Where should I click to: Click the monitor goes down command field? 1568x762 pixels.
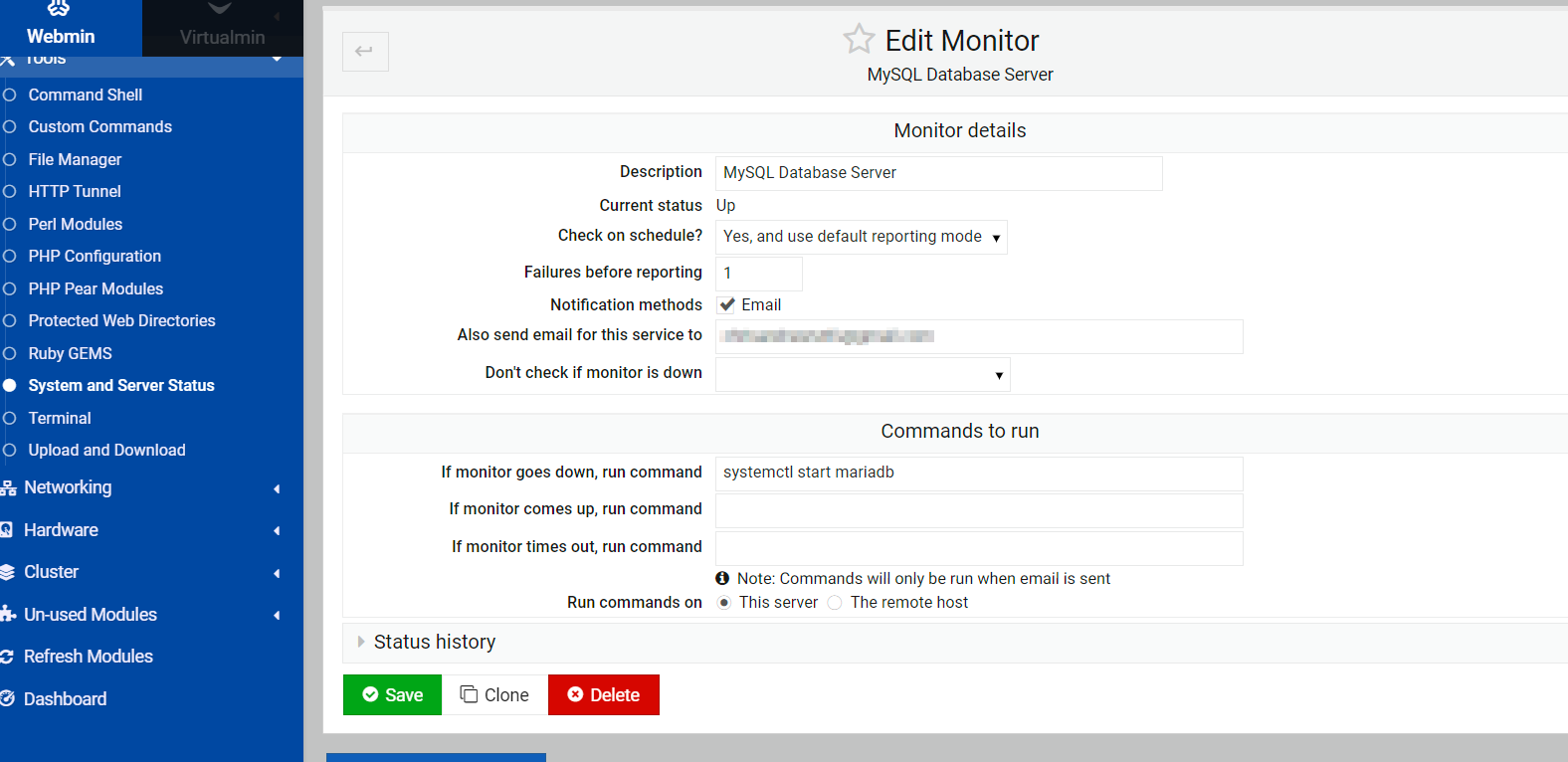(x=979, y=474)
